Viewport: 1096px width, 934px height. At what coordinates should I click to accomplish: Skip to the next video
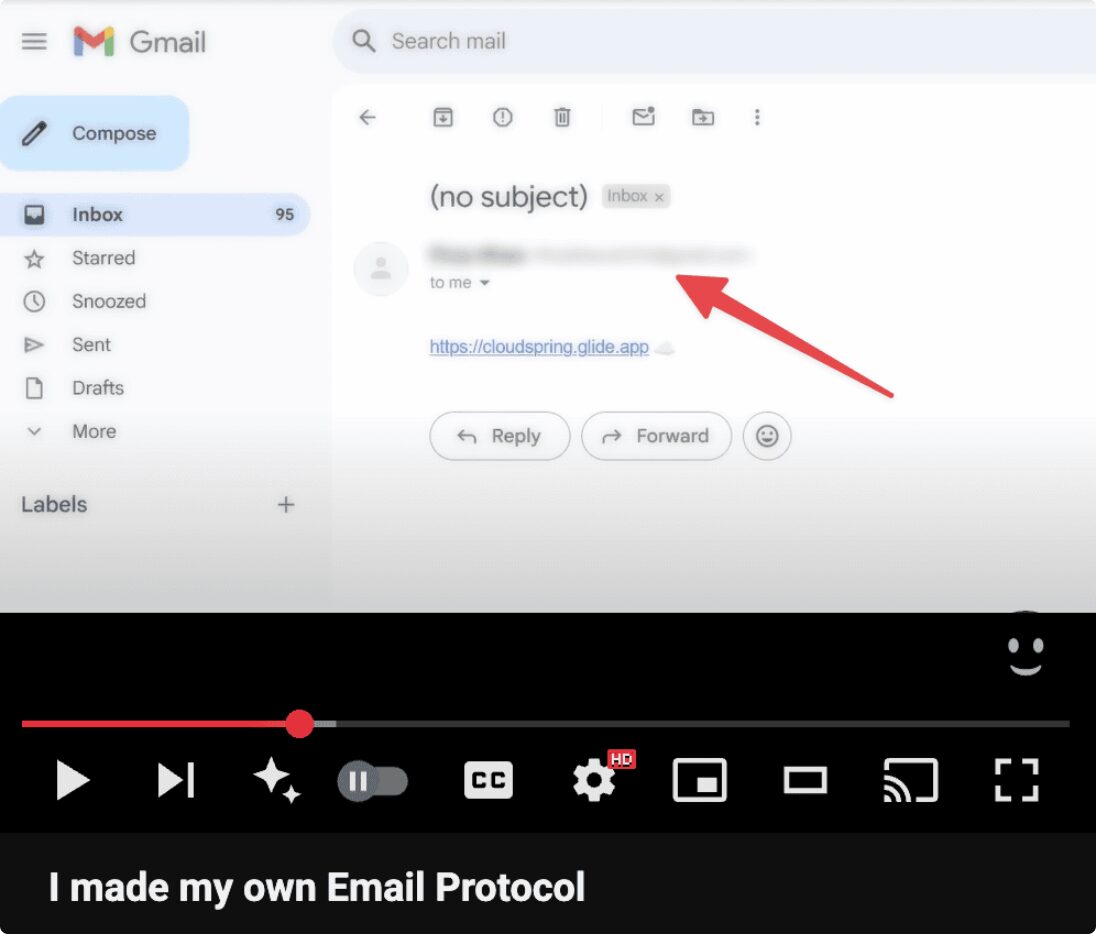pos(176,780)
